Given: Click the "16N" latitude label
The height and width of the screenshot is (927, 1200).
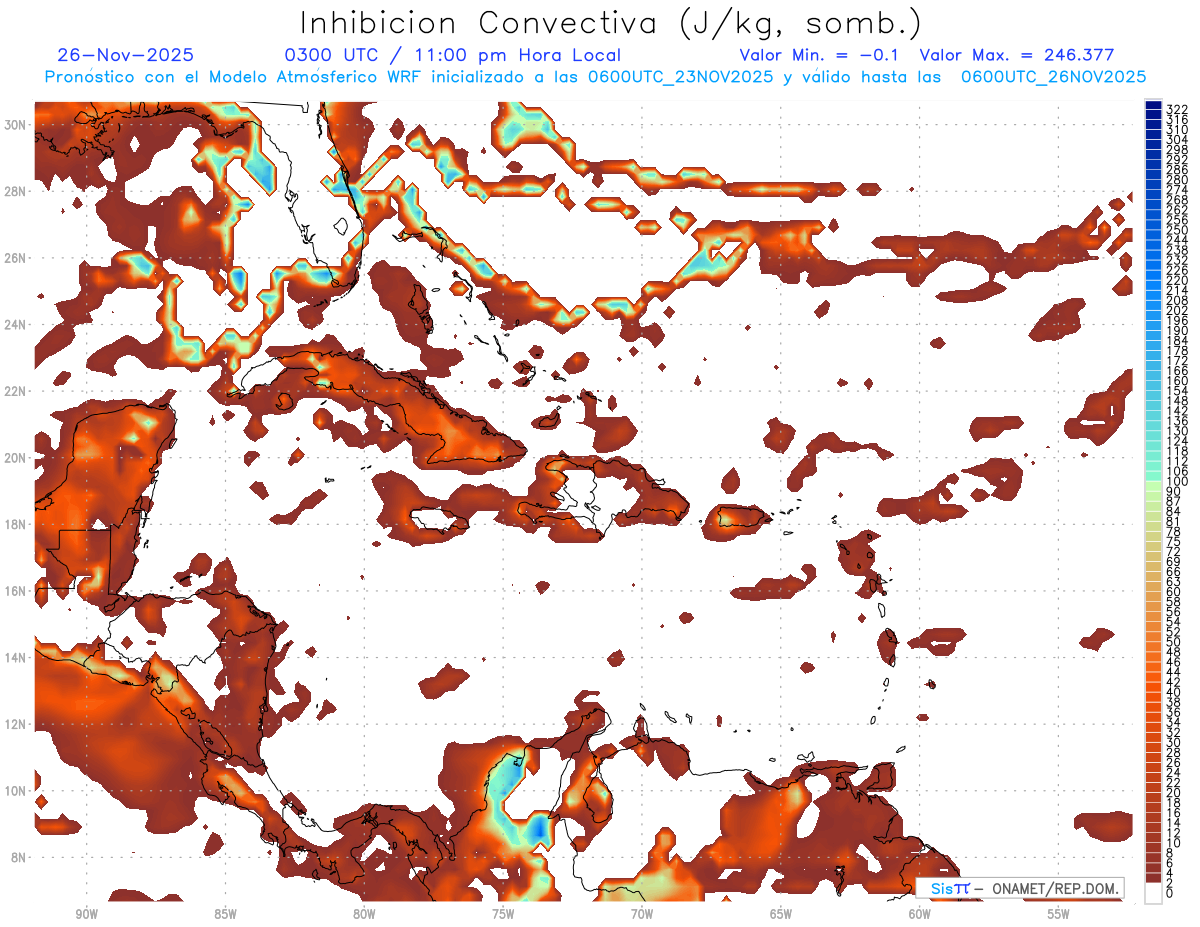Looking at the screenshot, I should point(17,590).
